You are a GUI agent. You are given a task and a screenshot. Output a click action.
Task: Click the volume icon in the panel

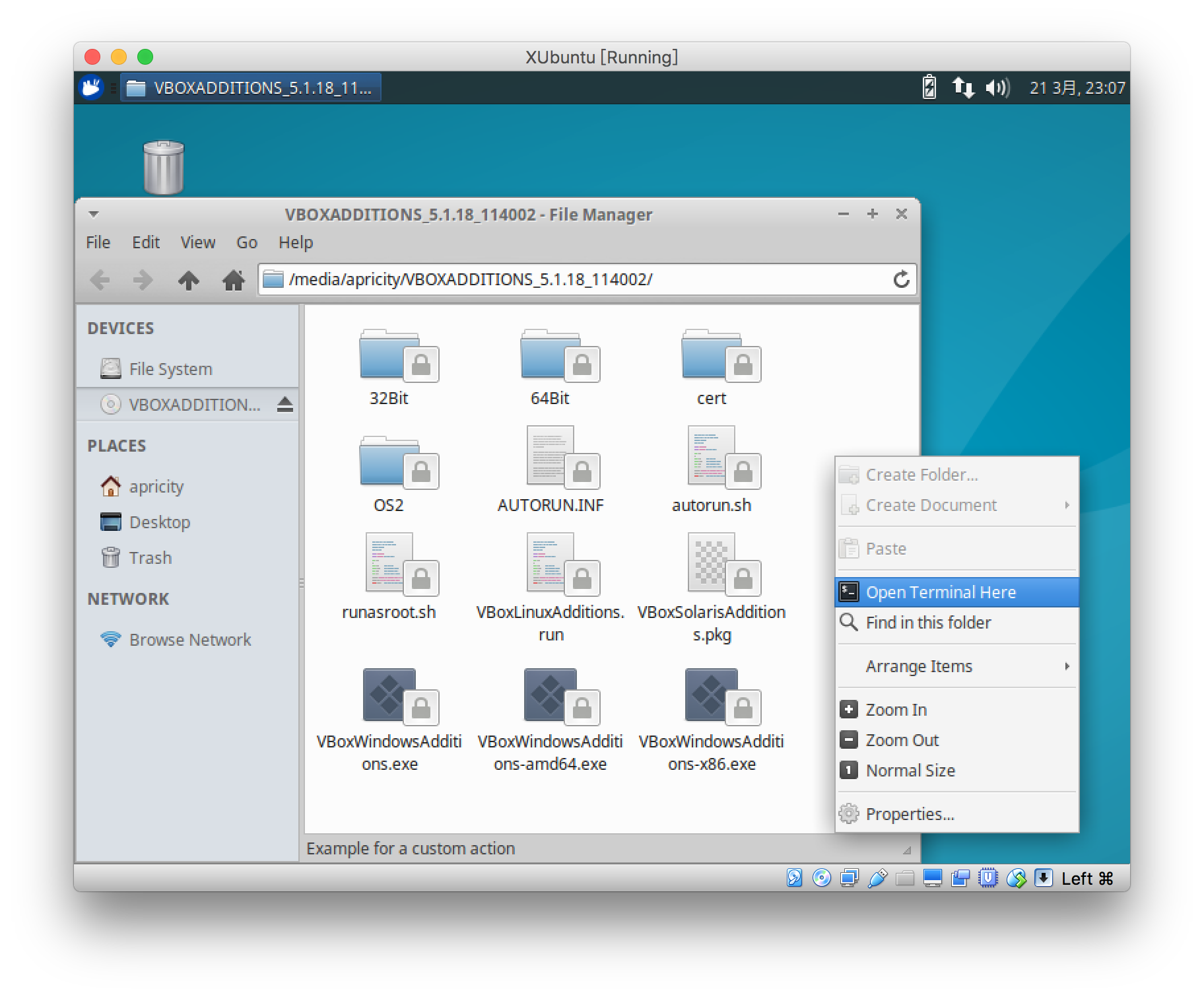pyautogui.click(x=997, y=88)
